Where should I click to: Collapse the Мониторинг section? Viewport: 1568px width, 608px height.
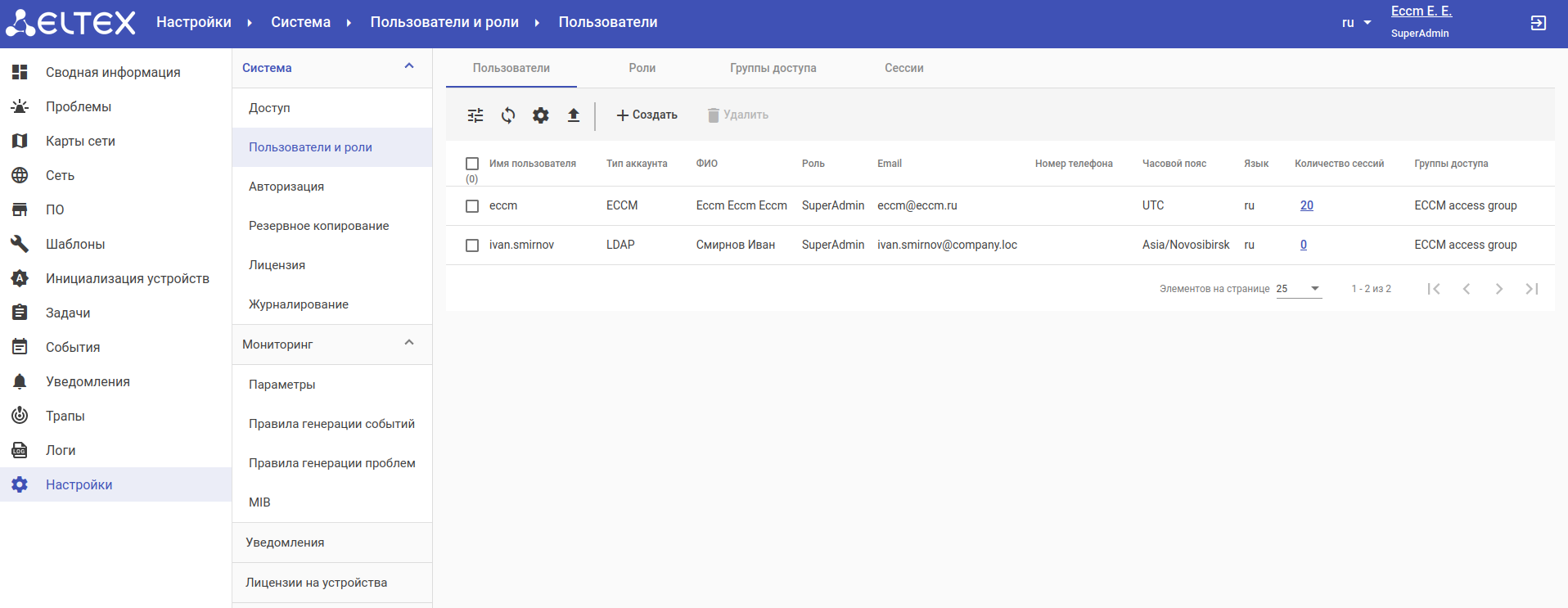tap(409, 344)
